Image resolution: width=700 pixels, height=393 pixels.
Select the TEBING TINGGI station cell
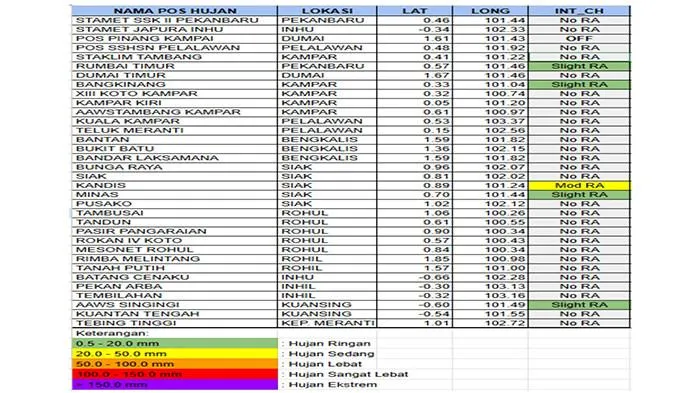point(175,323)
